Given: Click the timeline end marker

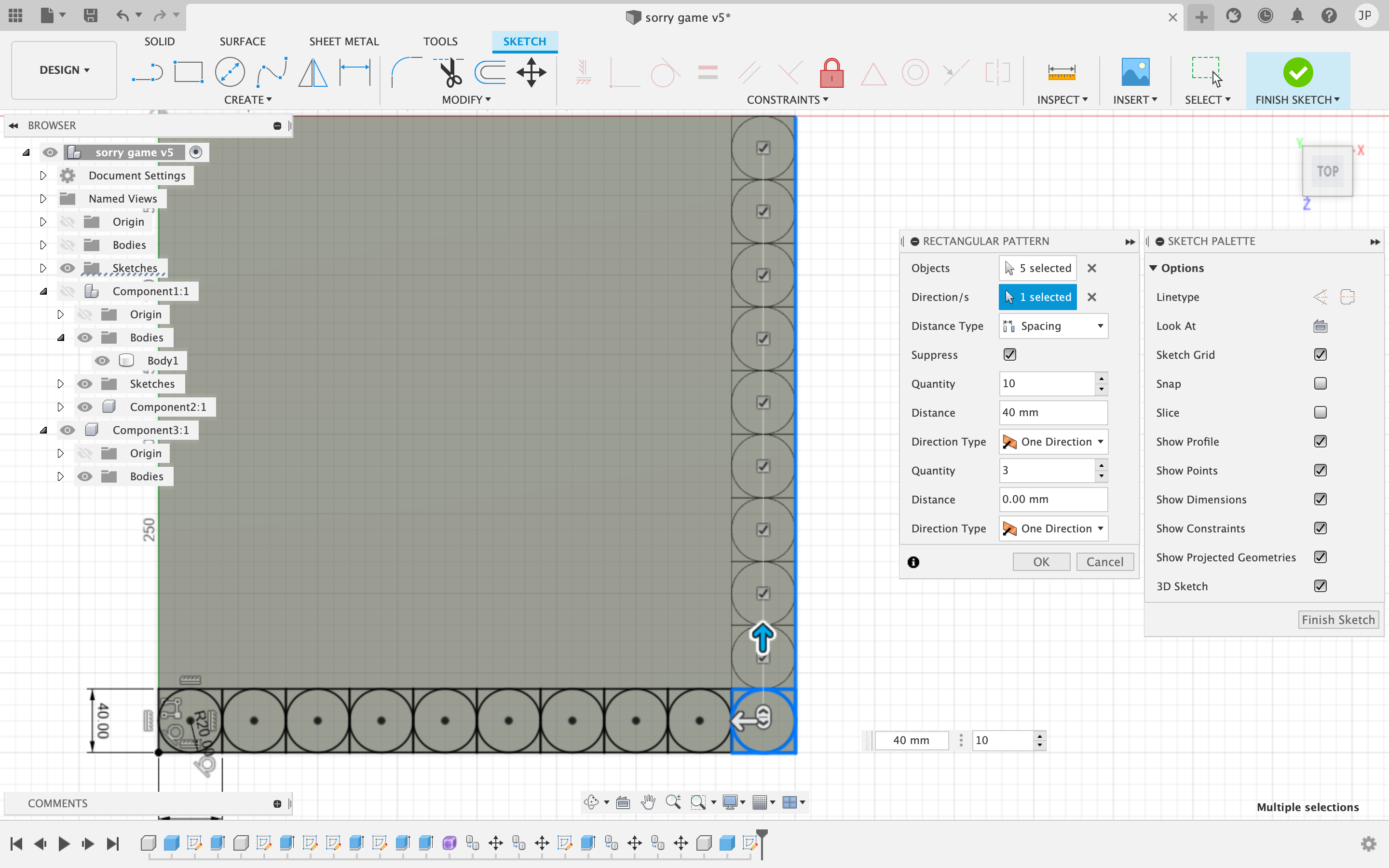Looking at the screenshot, I should [x=762, y=843].
